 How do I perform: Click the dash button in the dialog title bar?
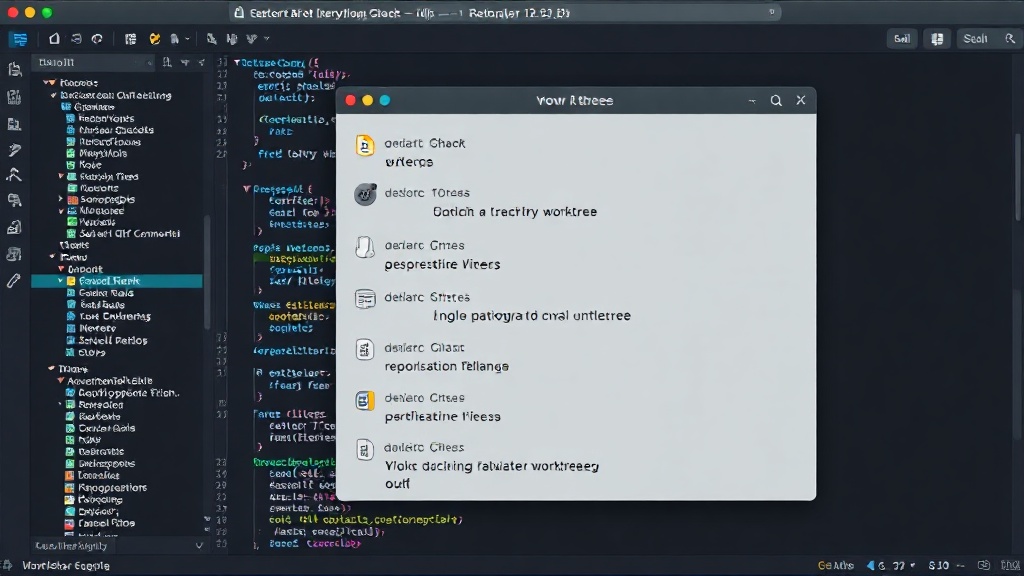[x=752, y=101]
